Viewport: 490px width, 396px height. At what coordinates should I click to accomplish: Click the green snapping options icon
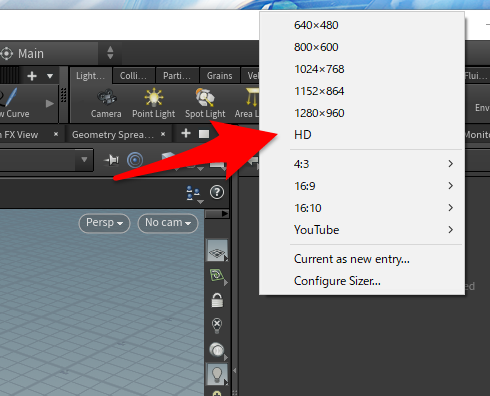[217, 276]
